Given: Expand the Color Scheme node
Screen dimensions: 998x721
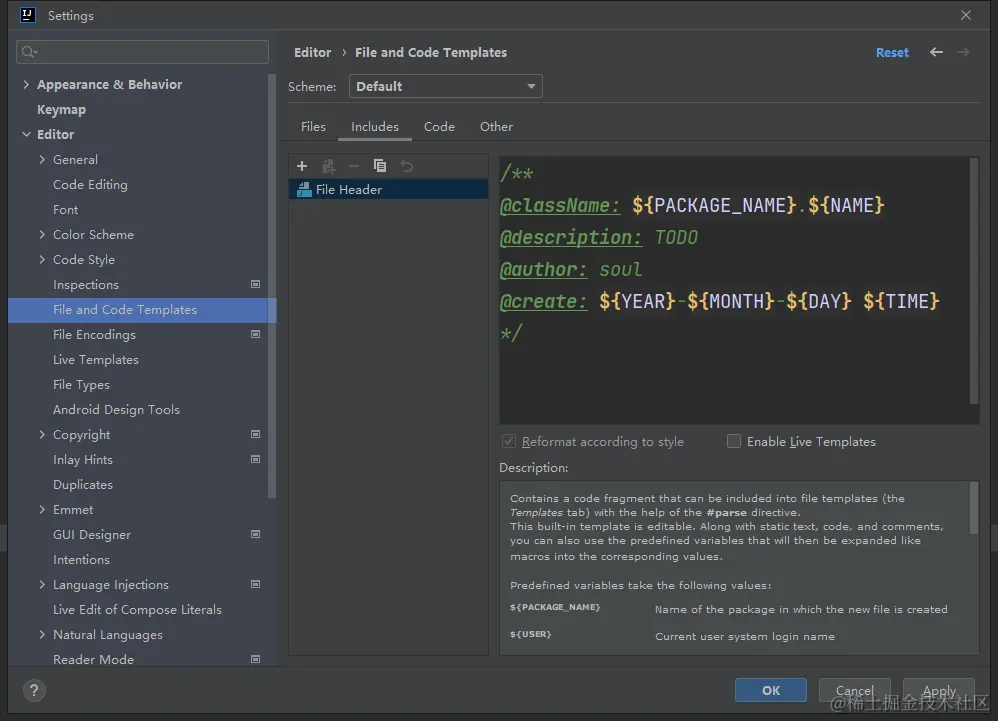Looking at the screenshot, I should pyautogui.click(x=42, y=235).
